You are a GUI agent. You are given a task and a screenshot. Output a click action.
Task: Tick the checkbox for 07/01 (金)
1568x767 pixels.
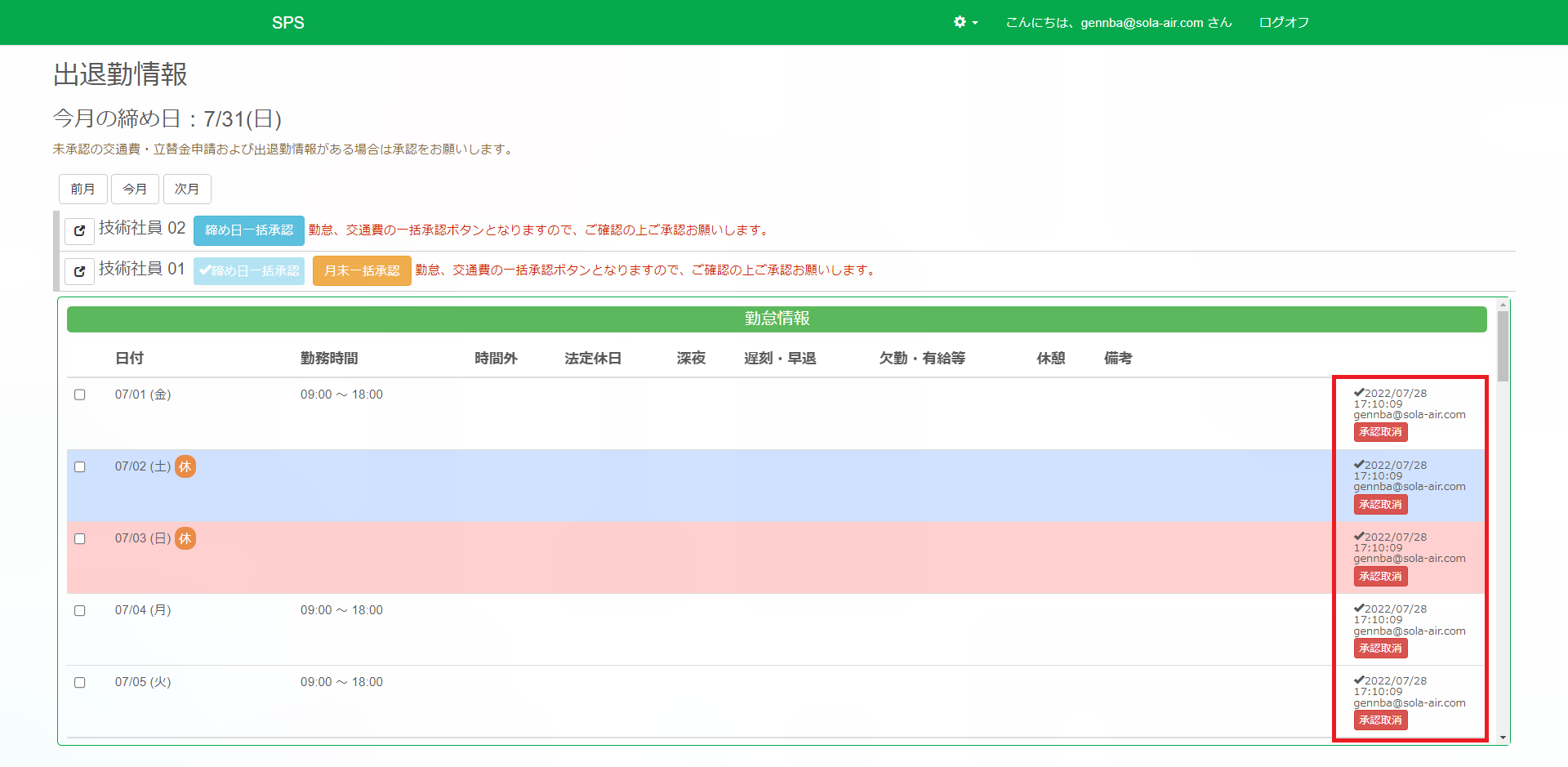[x=80, y=395]
